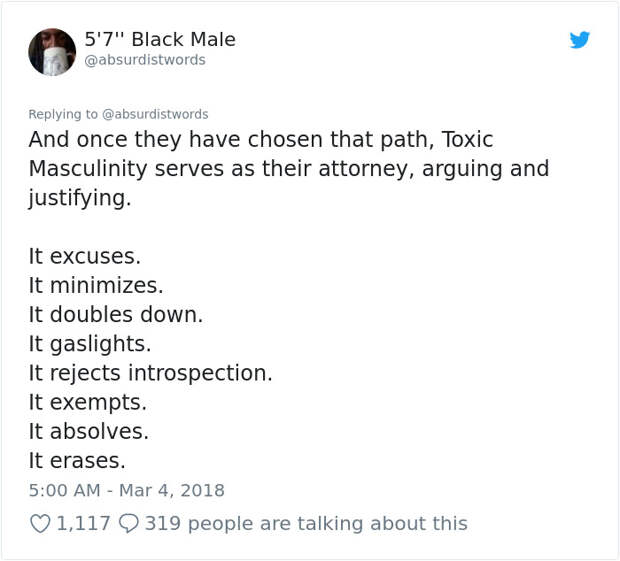Click the Twitter bird logo

(580, 40)
